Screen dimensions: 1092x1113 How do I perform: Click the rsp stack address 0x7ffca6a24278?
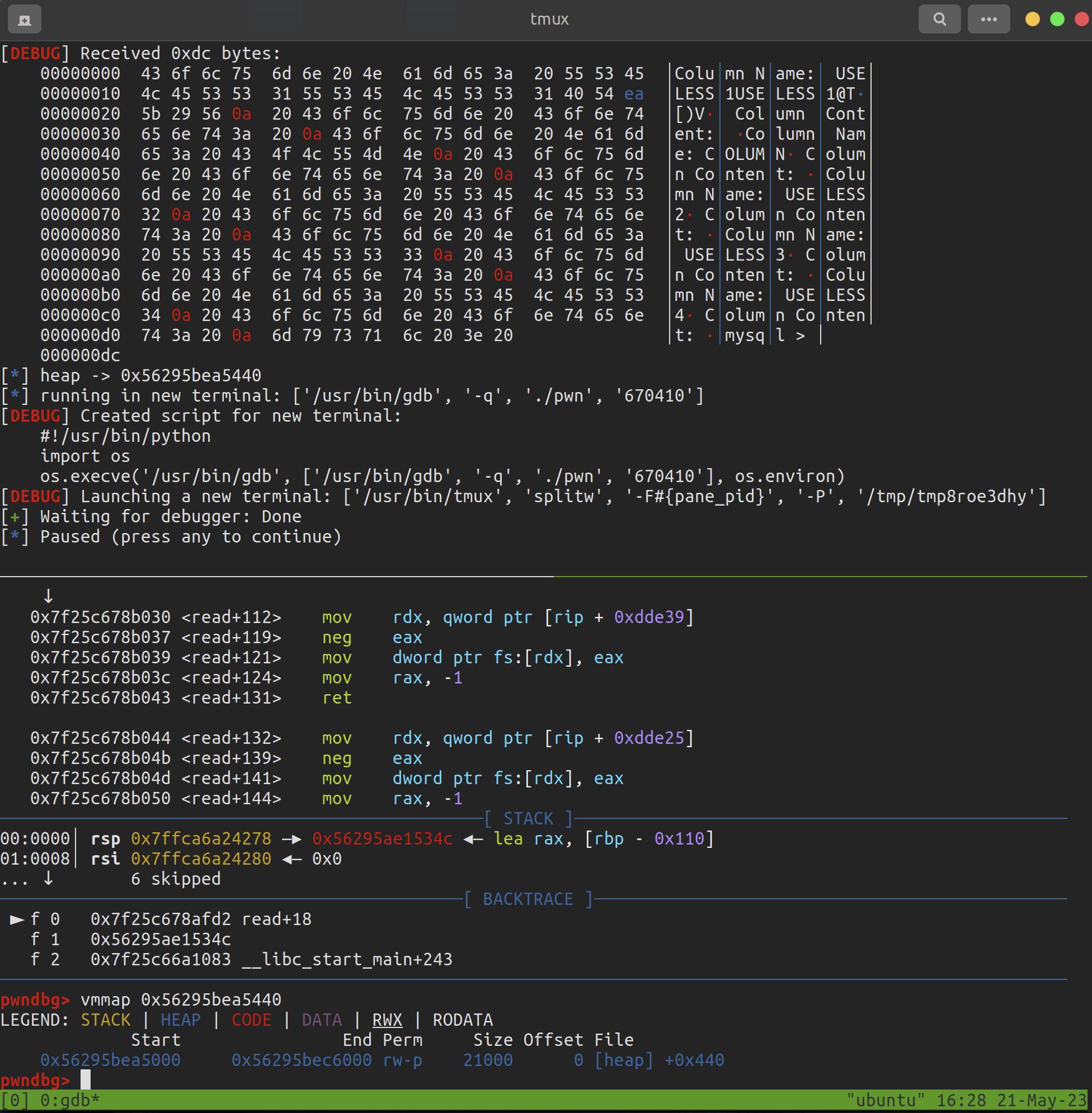[x=201, y=838]
